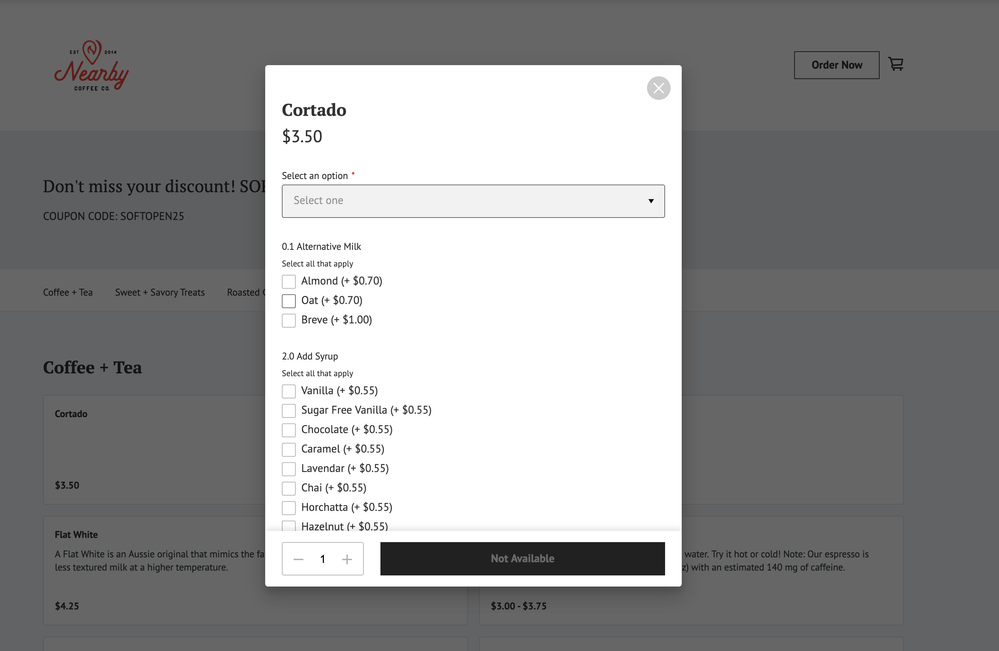999x651 pixels.
Task: Check the Almond milk option
Action: 289,282
